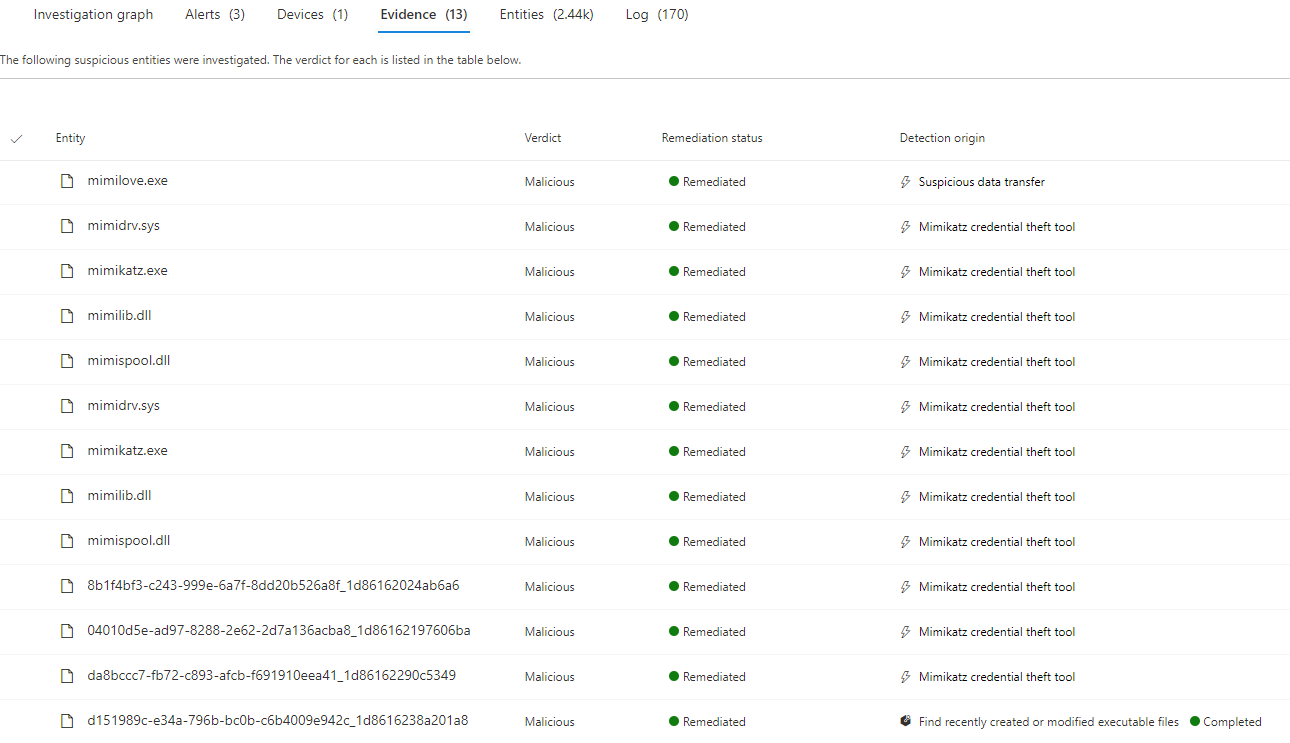Switch to the Alerts (3) tab
This screenshot has height=743, width=1290.
pyautogui.click(x=215, y=15)
